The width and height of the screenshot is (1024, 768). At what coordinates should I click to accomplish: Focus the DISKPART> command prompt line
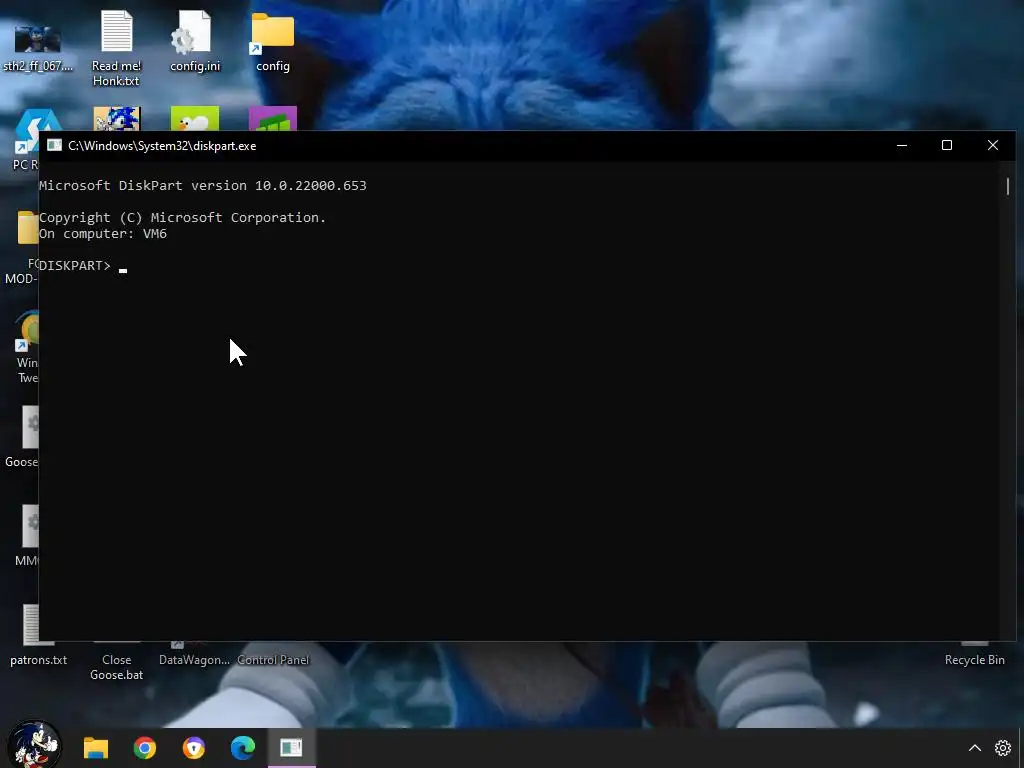coord(83,266)
